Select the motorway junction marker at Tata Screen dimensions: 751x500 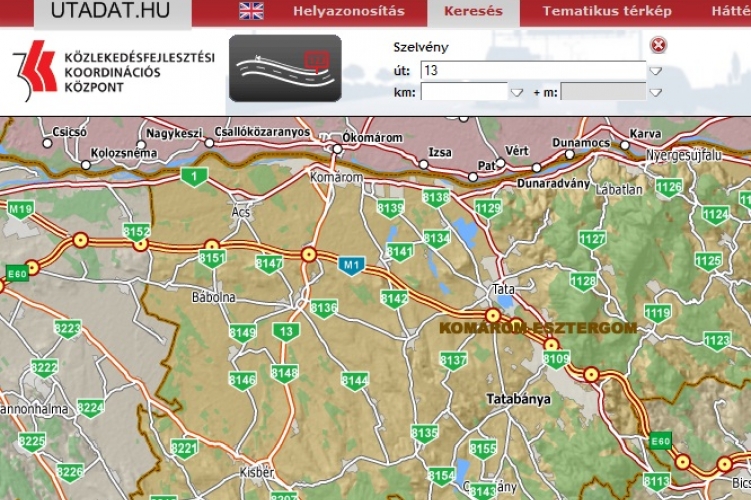(x=492, y=315)
